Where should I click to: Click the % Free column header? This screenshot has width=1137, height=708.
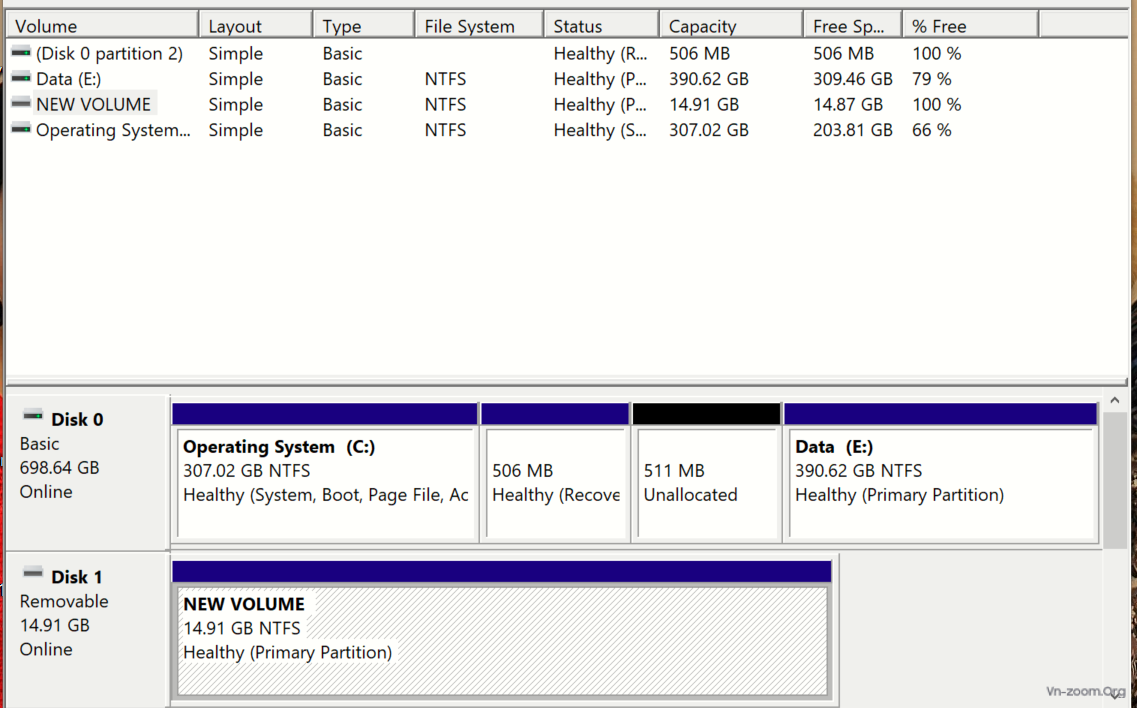coord(969,26)
